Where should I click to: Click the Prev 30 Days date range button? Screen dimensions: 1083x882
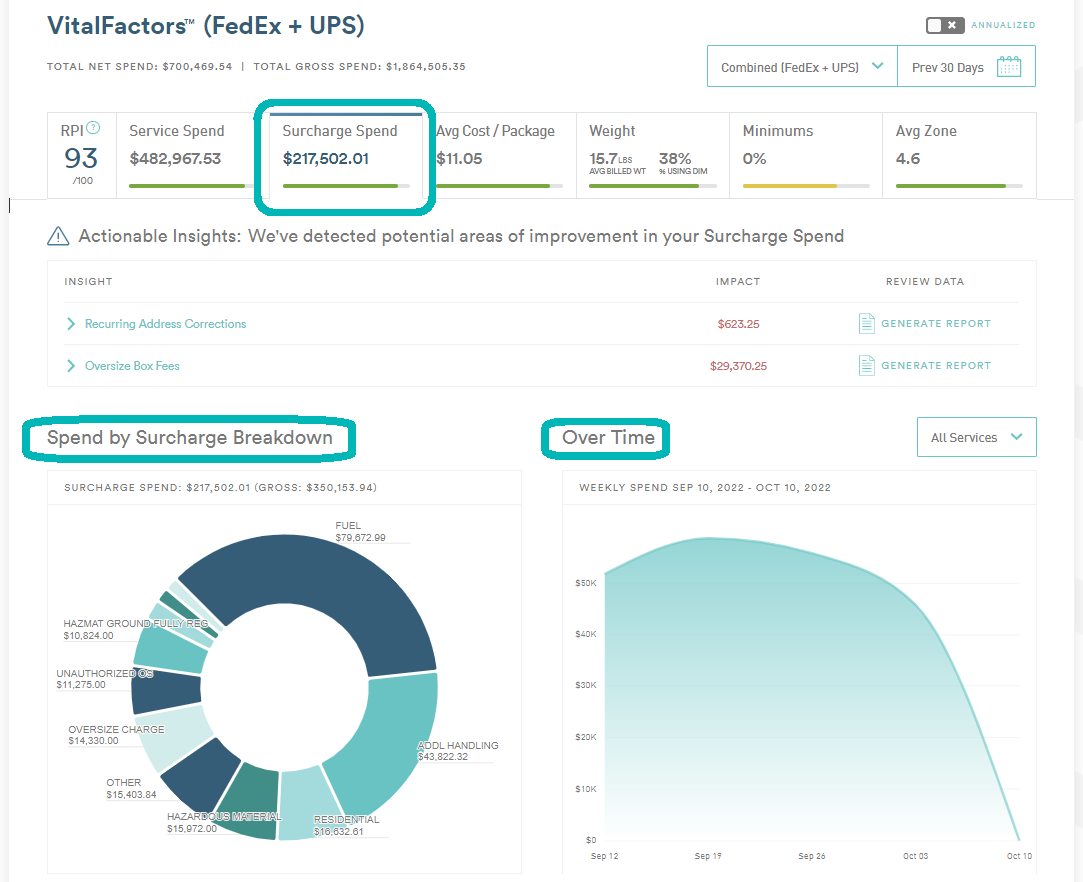948,67
